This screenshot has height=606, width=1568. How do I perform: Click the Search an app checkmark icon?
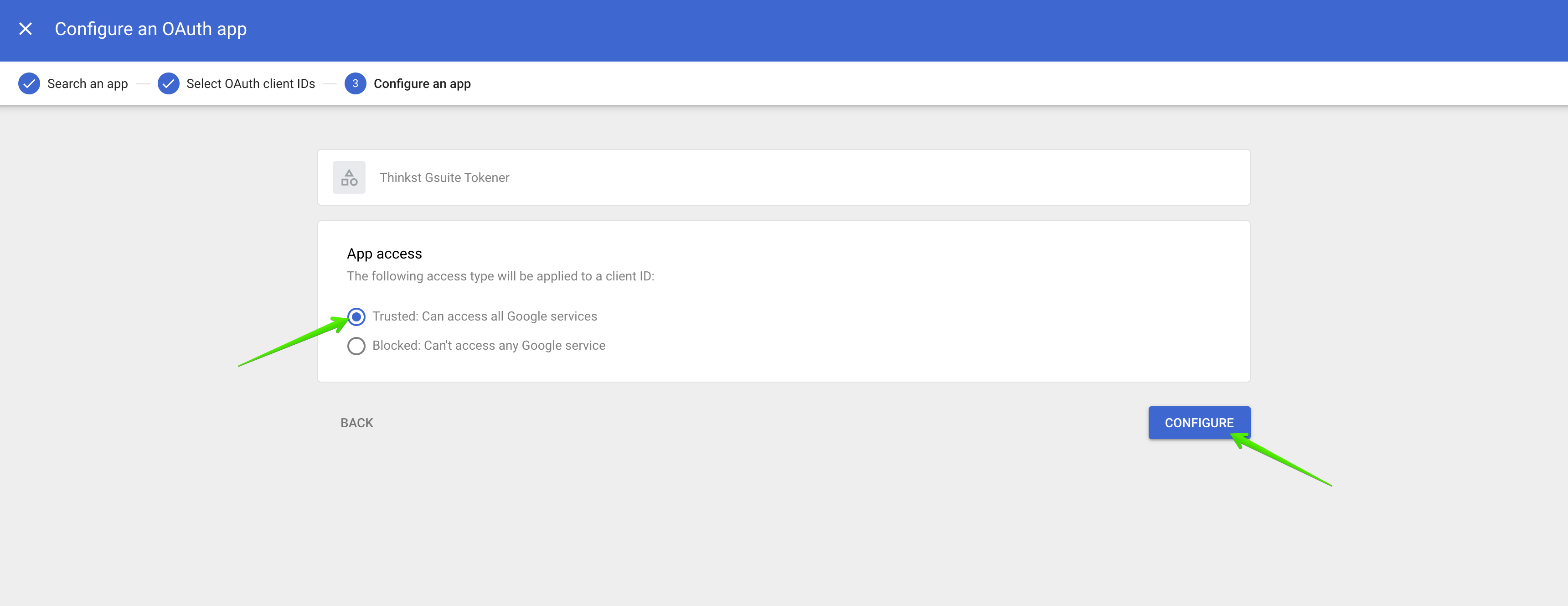tap(29, 83)
